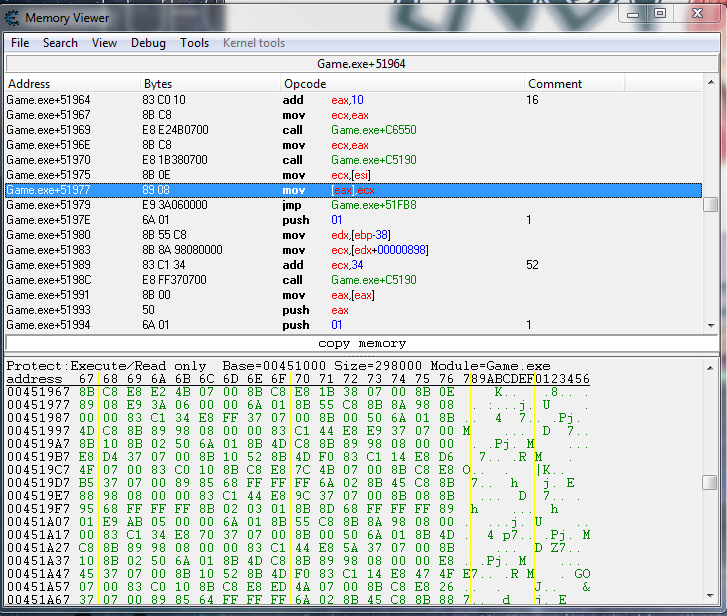
Task: Click the Opcode column header
Action: pos(400,84)
